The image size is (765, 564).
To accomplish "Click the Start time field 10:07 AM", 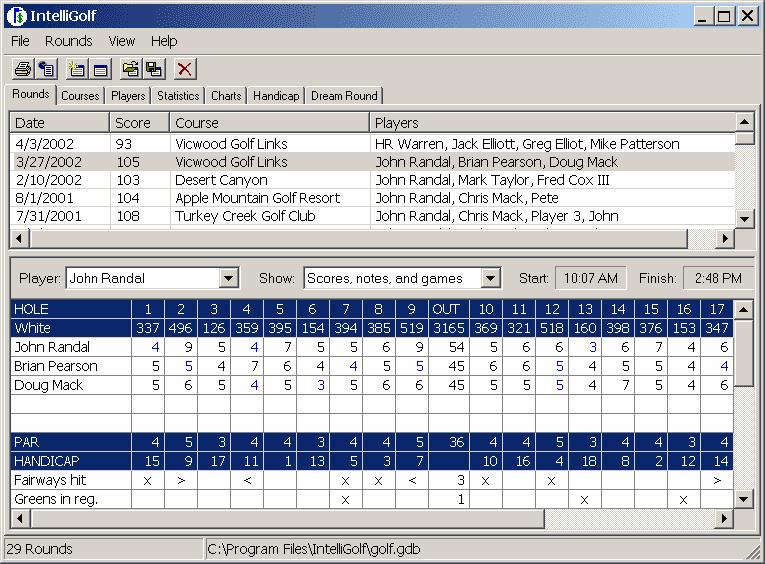I will click(591, 278).
